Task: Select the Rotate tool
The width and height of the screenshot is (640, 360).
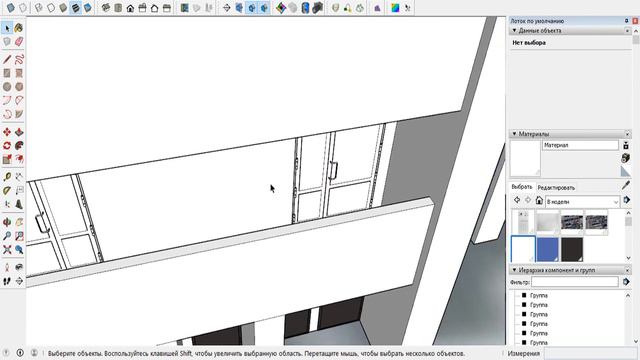Action: [7, 146]
